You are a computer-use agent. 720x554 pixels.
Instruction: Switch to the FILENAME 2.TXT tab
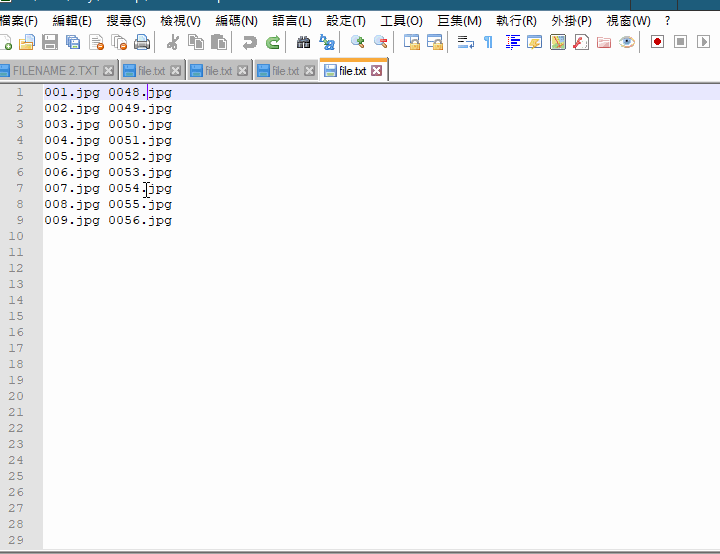pyautogui.click(x=55, y=71)
